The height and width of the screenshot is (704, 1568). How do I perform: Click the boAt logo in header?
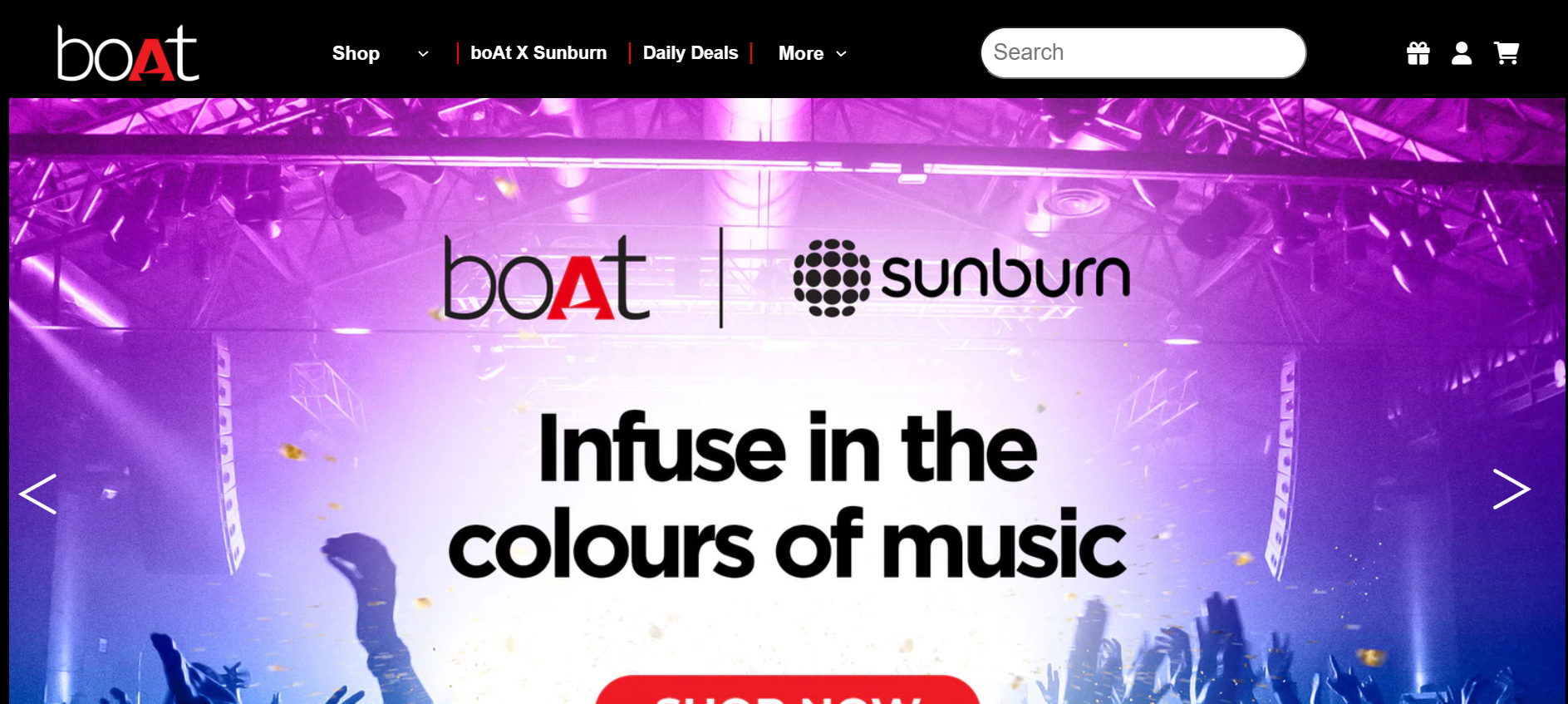click(128, 53)
